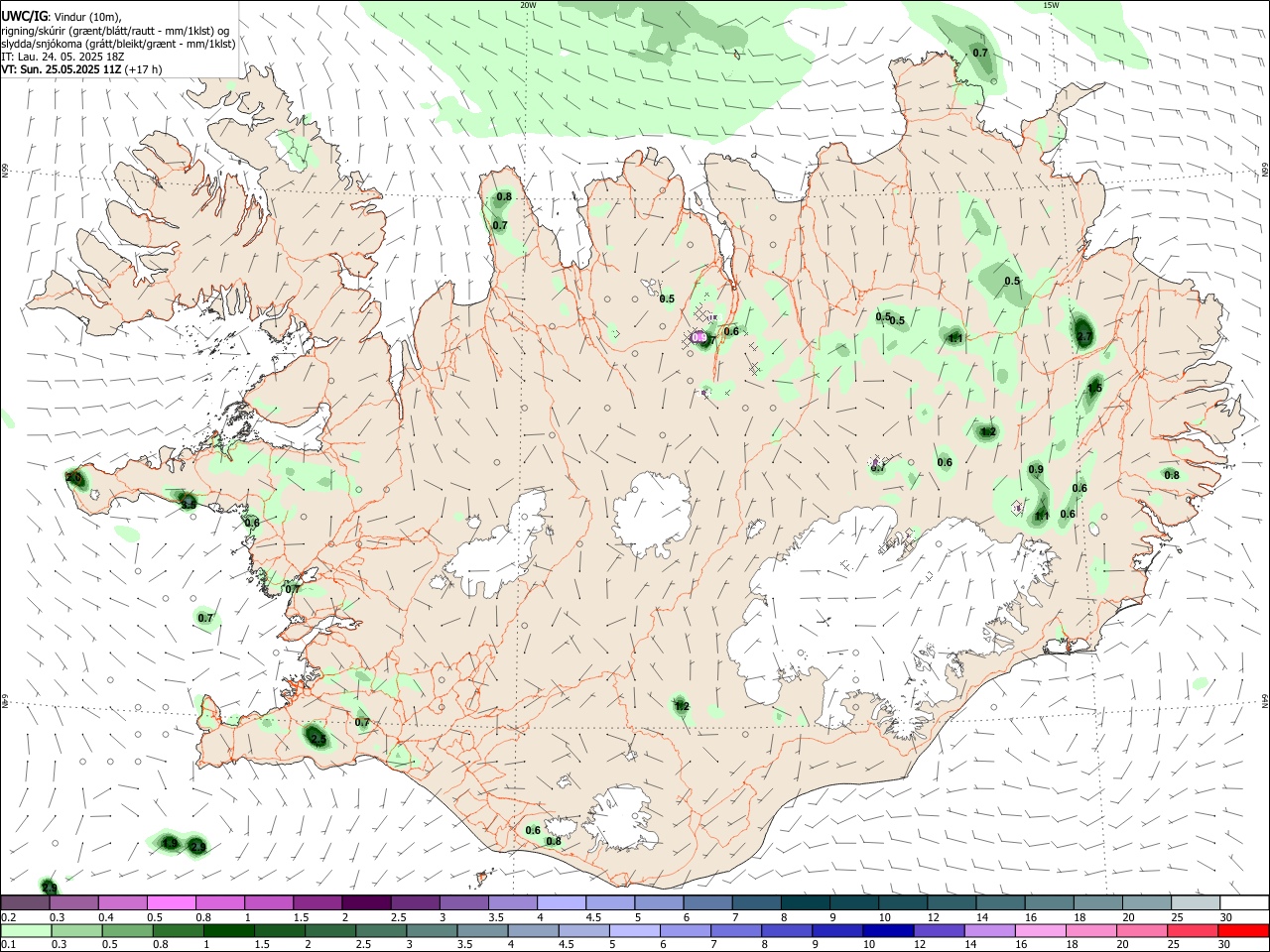Click the '2.0' precipitation value at Snæfellsnes tip
Viewport: 1270px width, 952px height.
click(73, 477)
